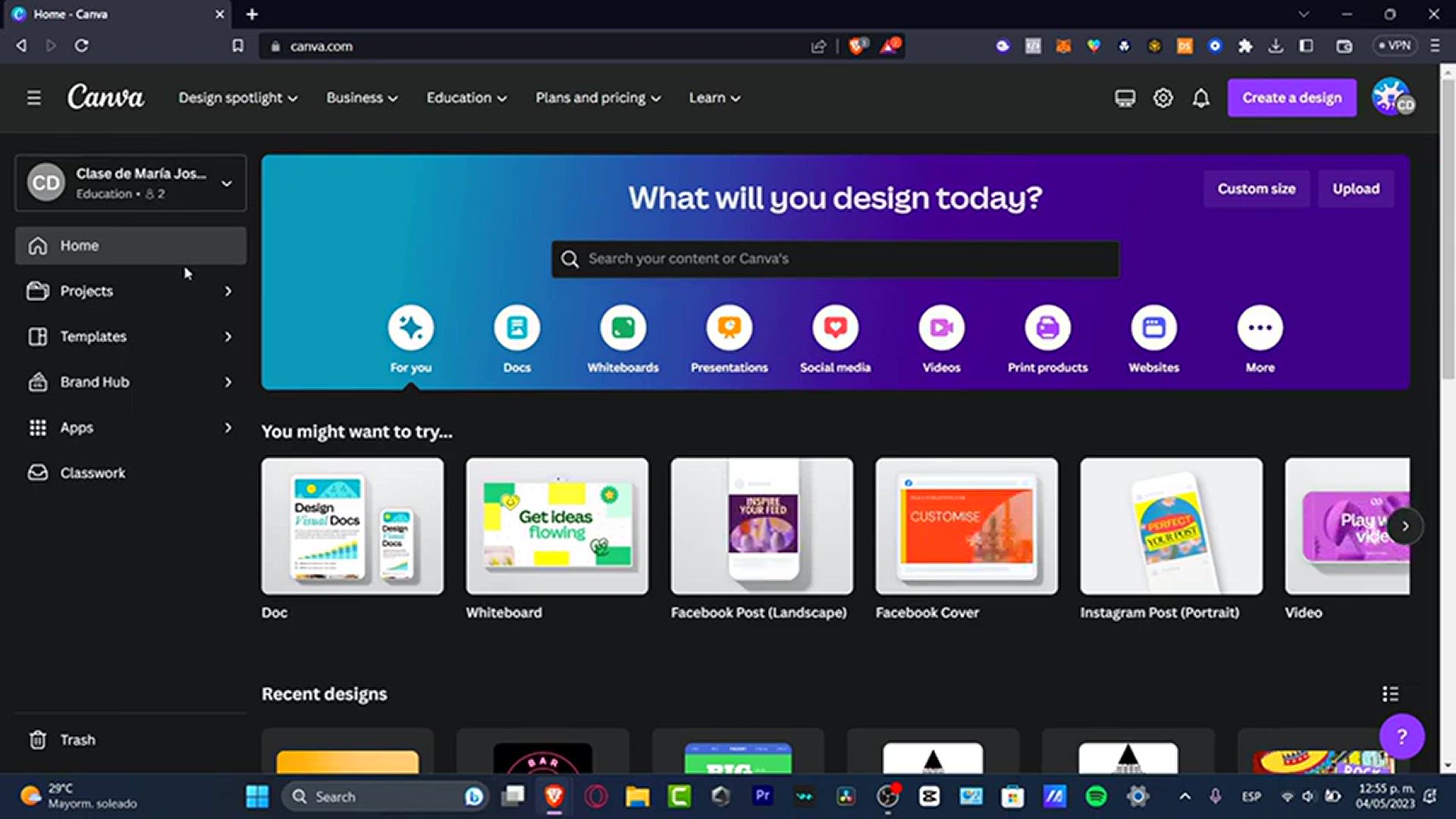
Task: Click the Upload button
Action: (1356, 189)
